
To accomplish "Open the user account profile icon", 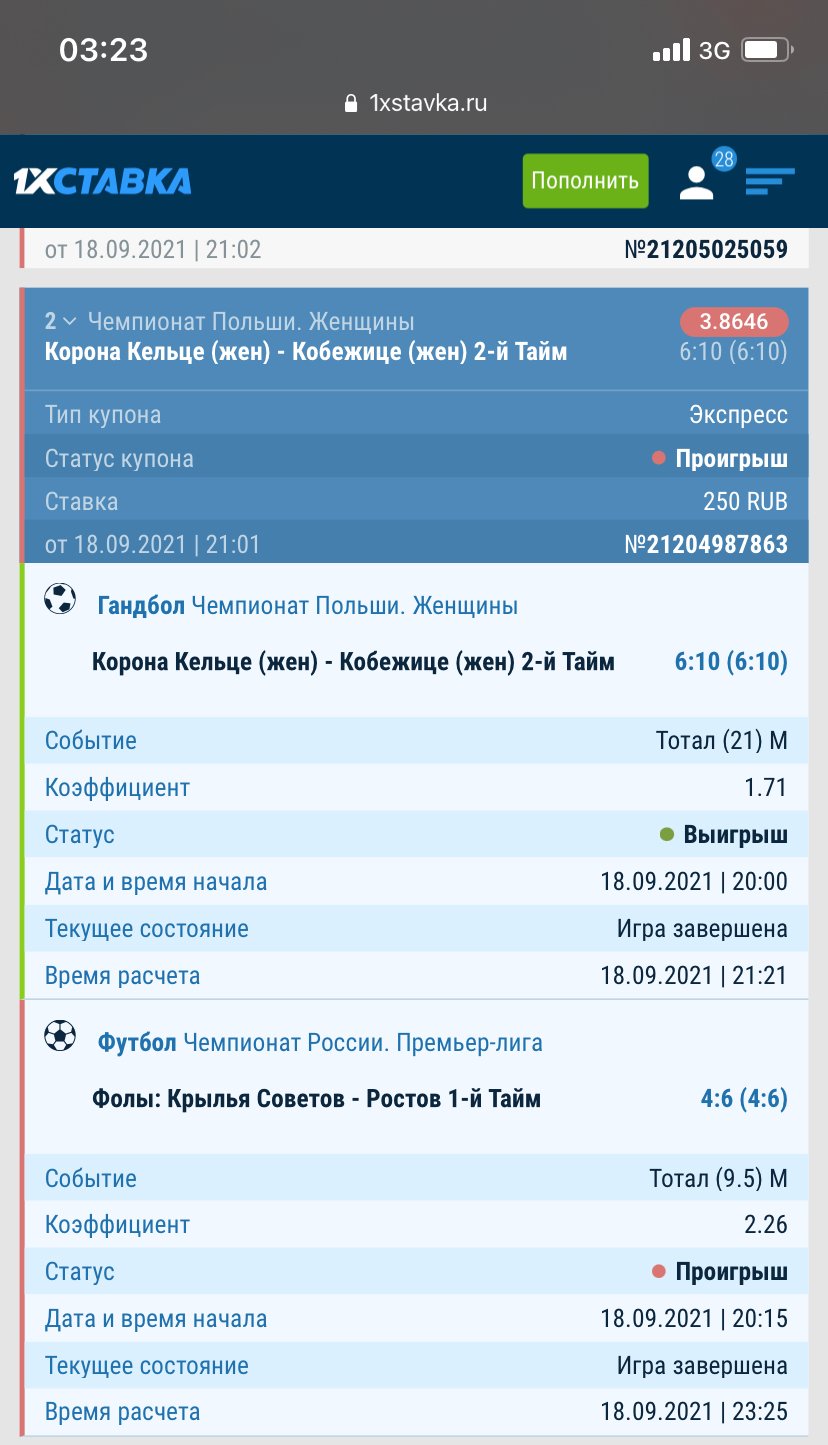I will (696, 183).
